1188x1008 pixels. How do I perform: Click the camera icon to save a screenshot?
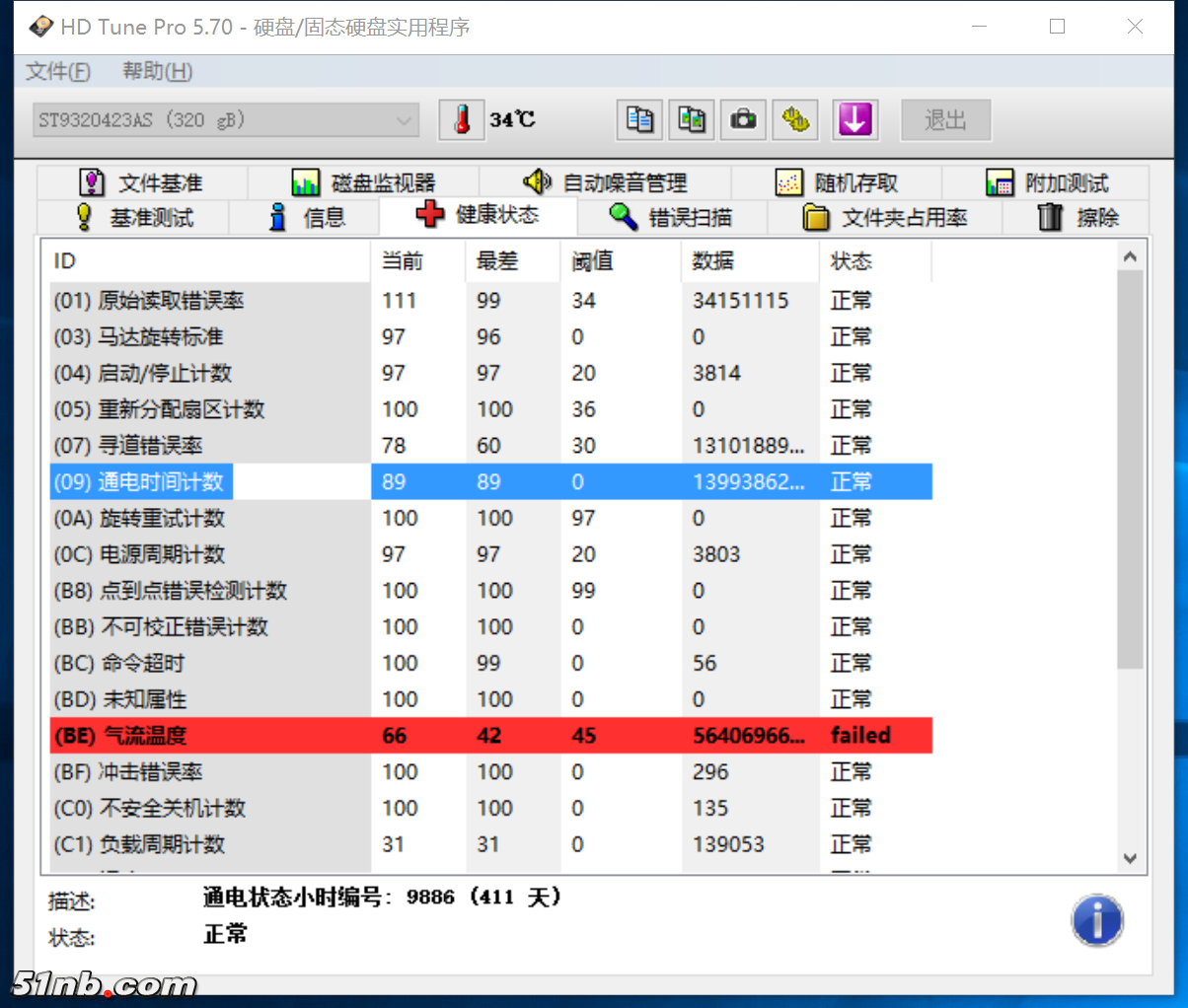(744, 119)
